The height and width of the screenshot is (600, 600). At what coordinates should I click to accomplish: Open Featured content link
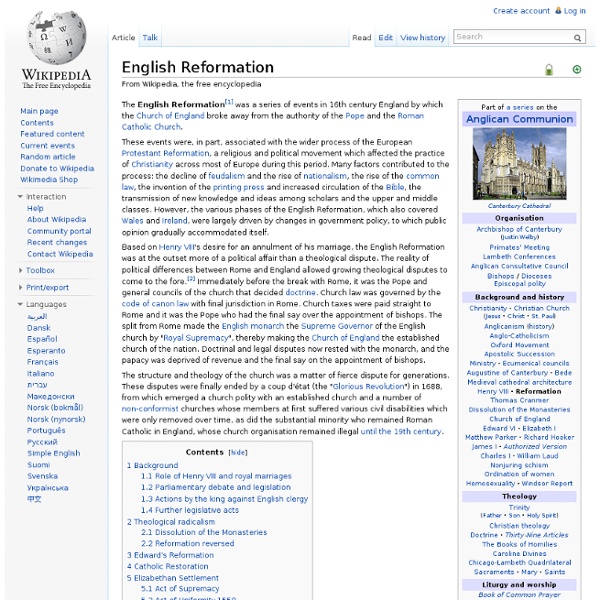coord(52,134)
